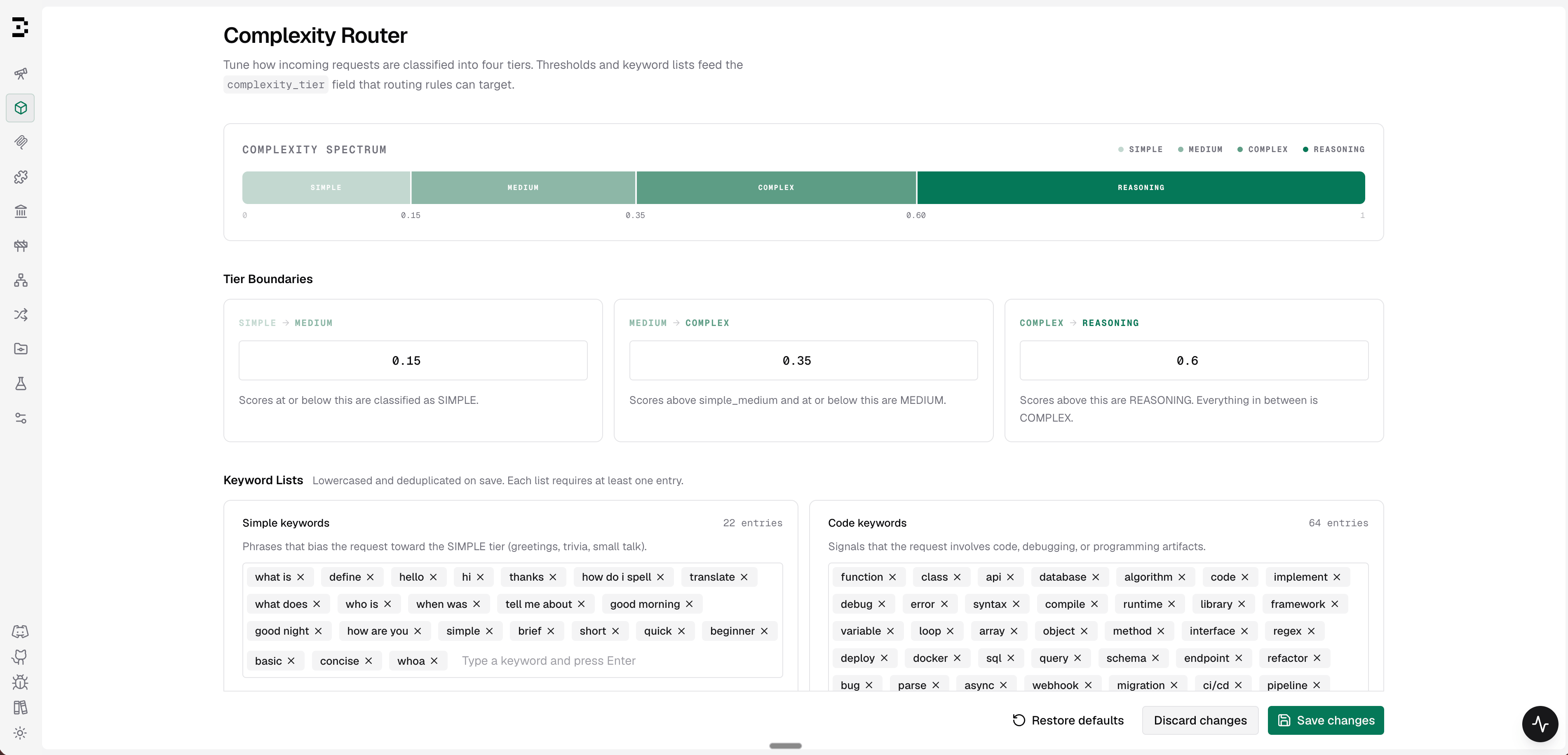The width and height of the screenshot is (1568, 755).
Task: Open the barrier guardrails icon in sidebar
Action: [x=21, y=246]
